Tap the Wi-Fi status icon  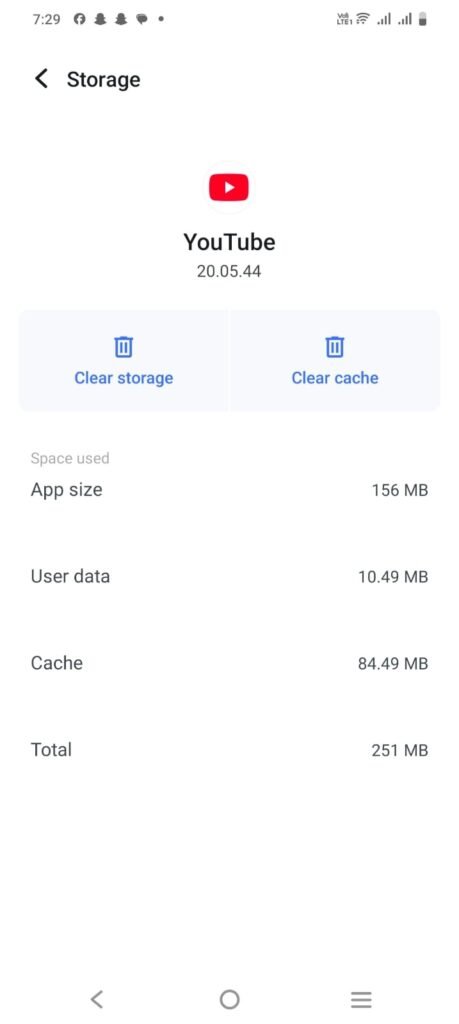tap(362, 20)
